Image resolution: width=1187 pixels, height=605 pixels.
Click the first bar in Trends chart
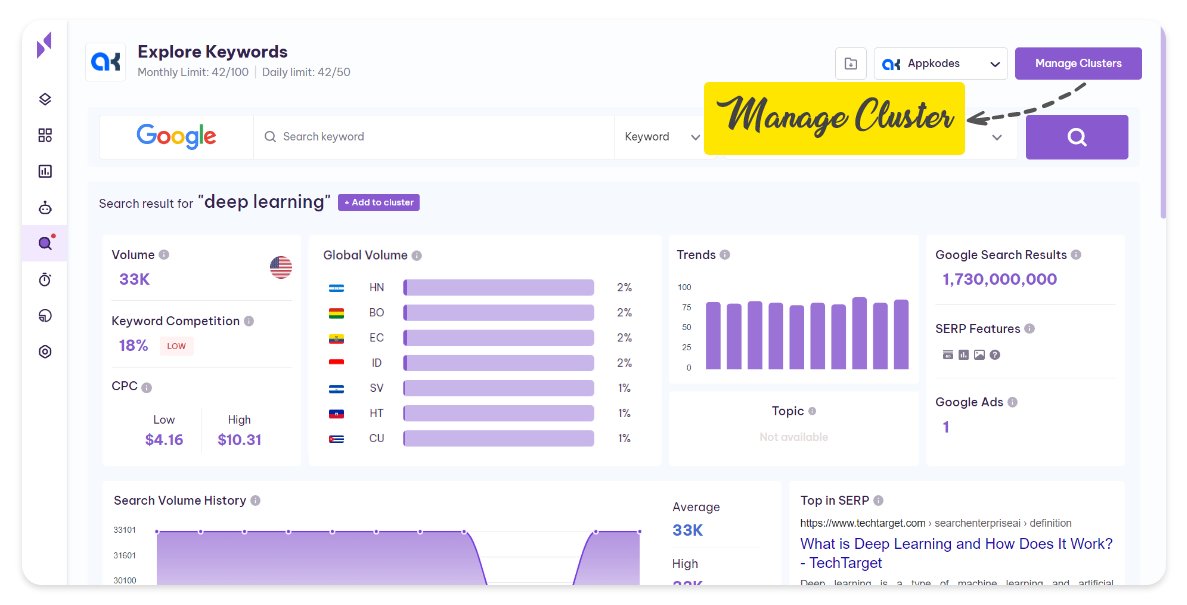713,335
